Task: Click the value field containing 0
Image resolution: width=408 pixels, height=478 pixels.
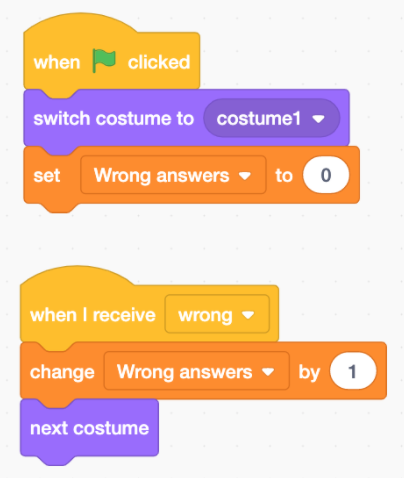Action: pyautogui.click(x=326, y=175)
